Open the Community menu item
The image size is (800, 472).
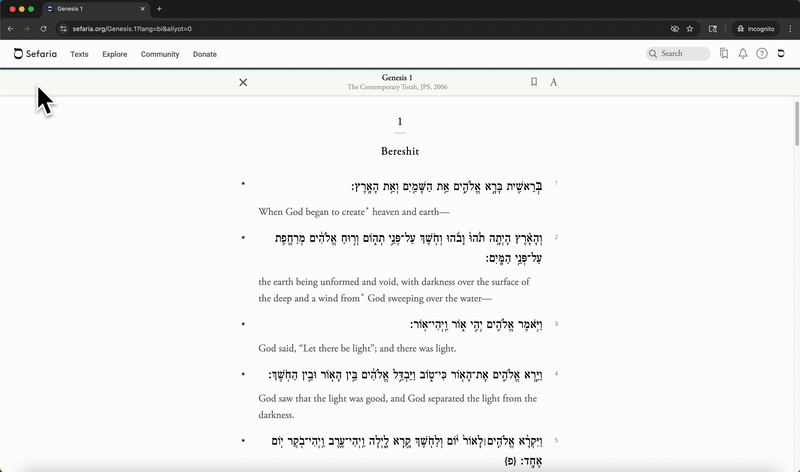pyautogui.click(x=160, y=54)
